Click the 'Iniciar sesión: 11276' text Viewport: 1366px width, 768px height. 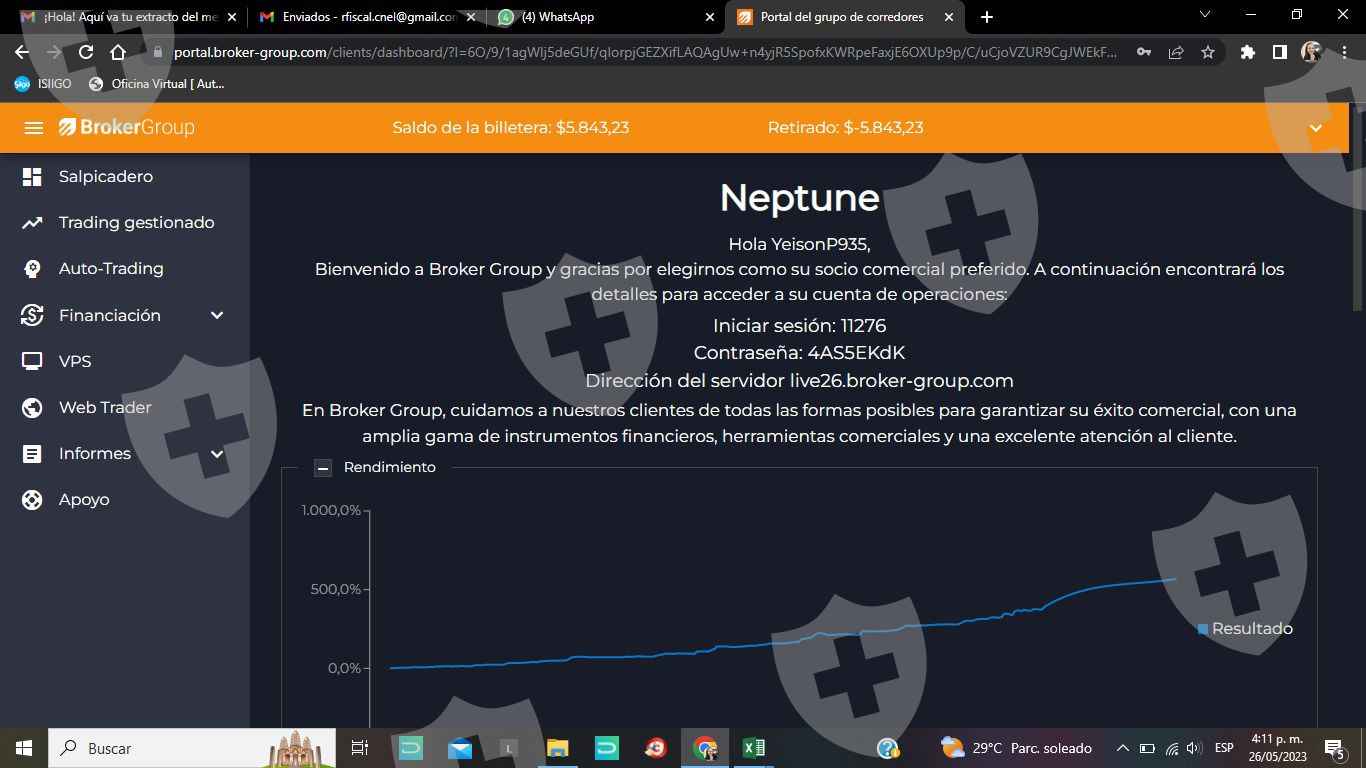pos(799,326)
